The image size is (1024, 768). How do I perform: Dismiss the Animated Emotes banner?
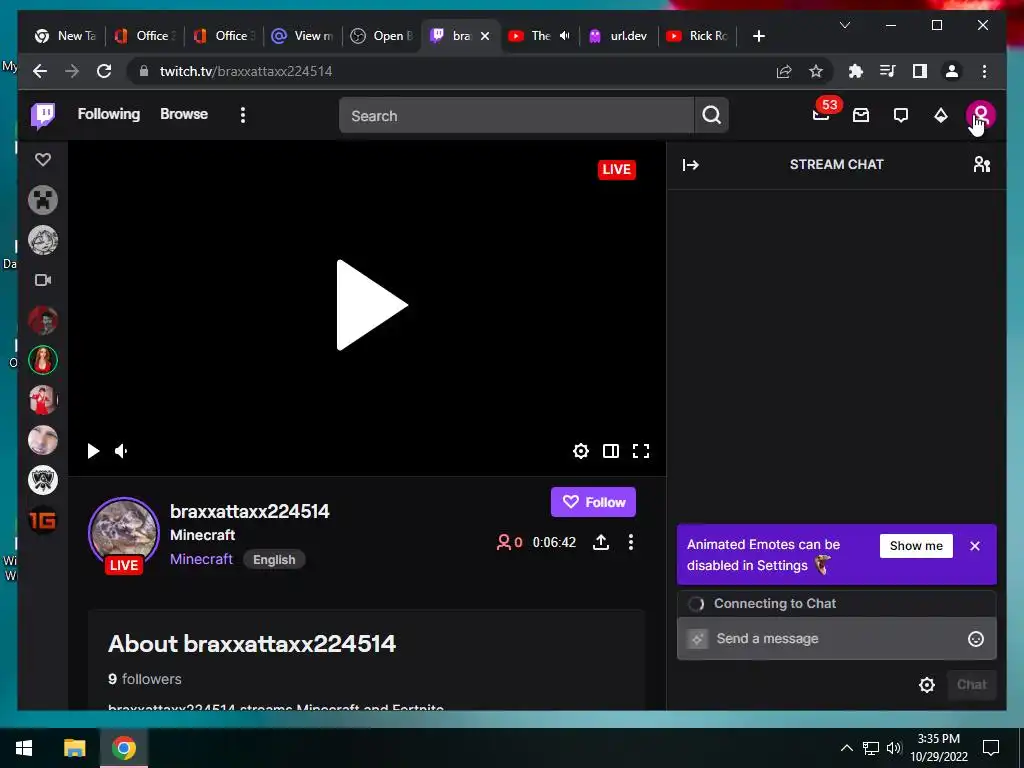pos(975,546)
